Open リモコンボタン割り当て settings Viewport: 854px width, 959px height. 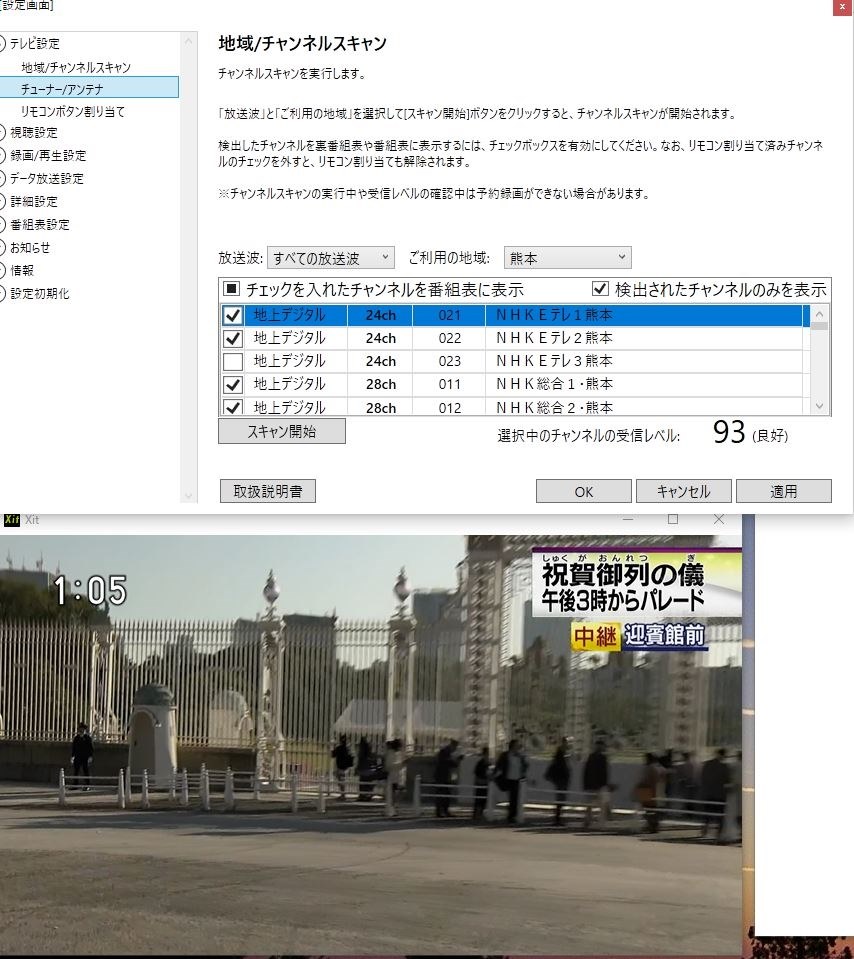[73, 111]
